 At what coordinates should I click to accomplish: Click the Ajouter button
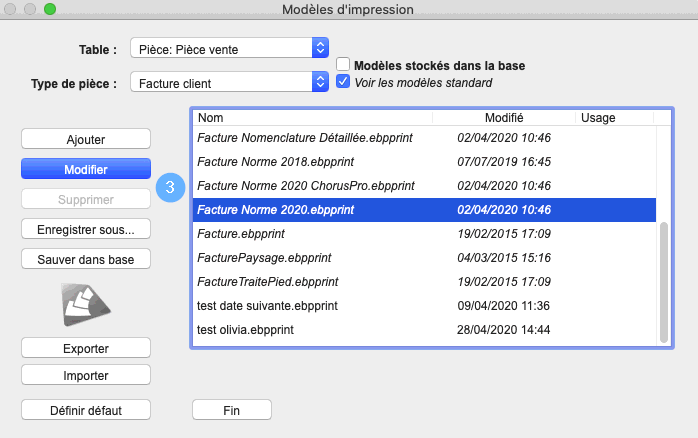coord(86,139)
